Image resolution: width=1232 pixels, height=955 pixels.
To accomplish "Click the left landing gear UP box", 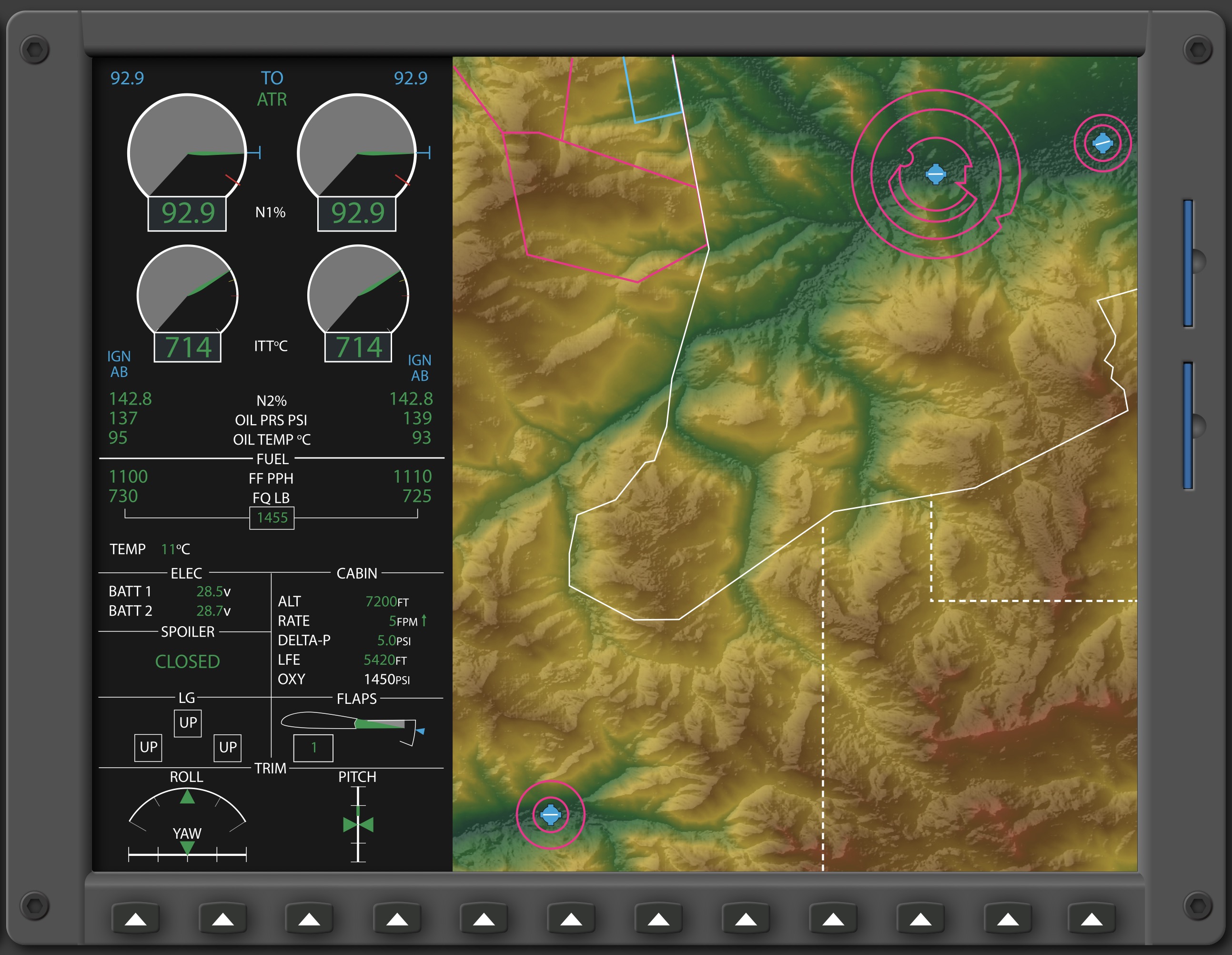I will pos(148,747).
